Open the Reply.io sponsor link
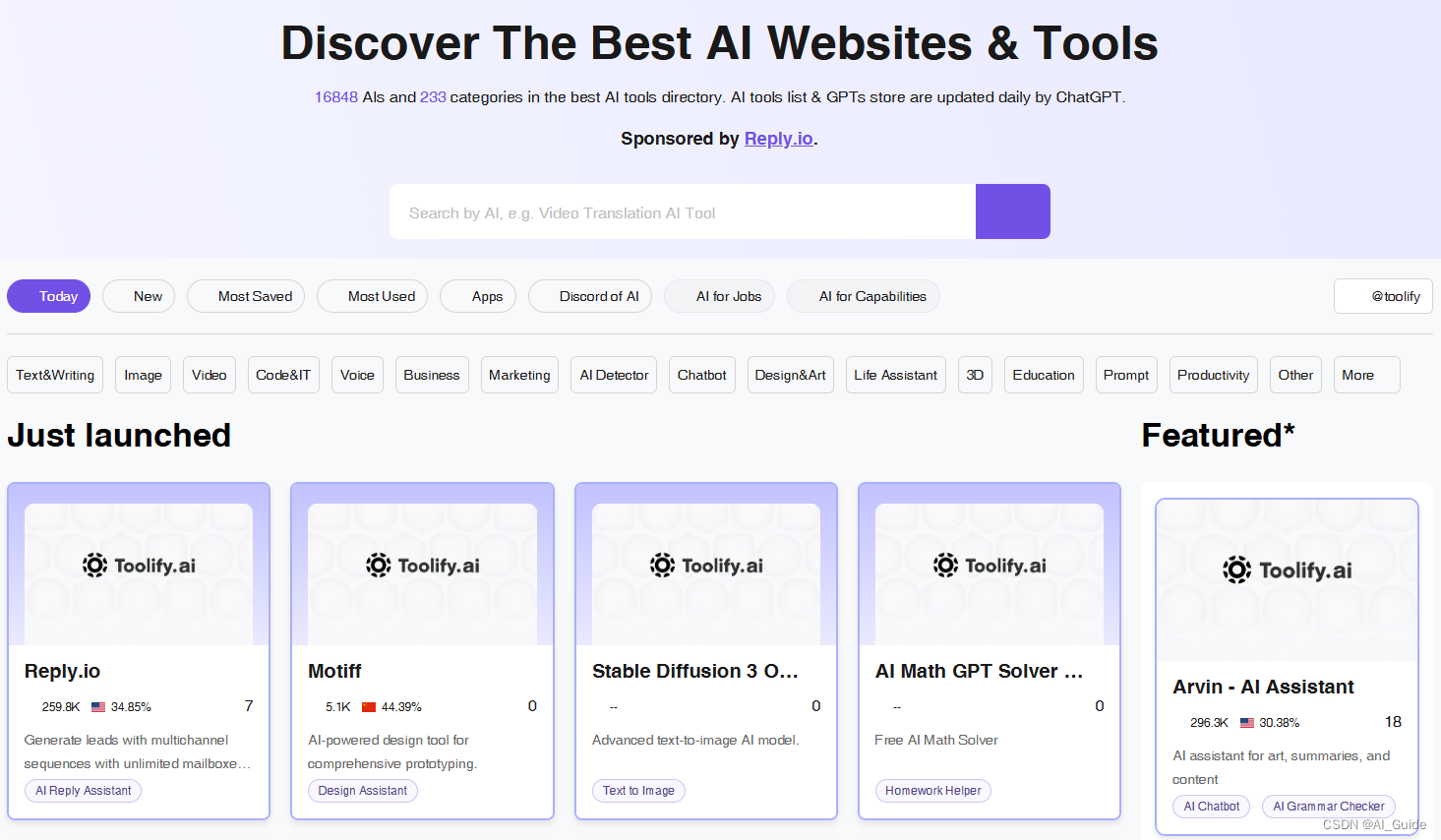This screenshot has height=840, width=1441. tap(778, 139)
